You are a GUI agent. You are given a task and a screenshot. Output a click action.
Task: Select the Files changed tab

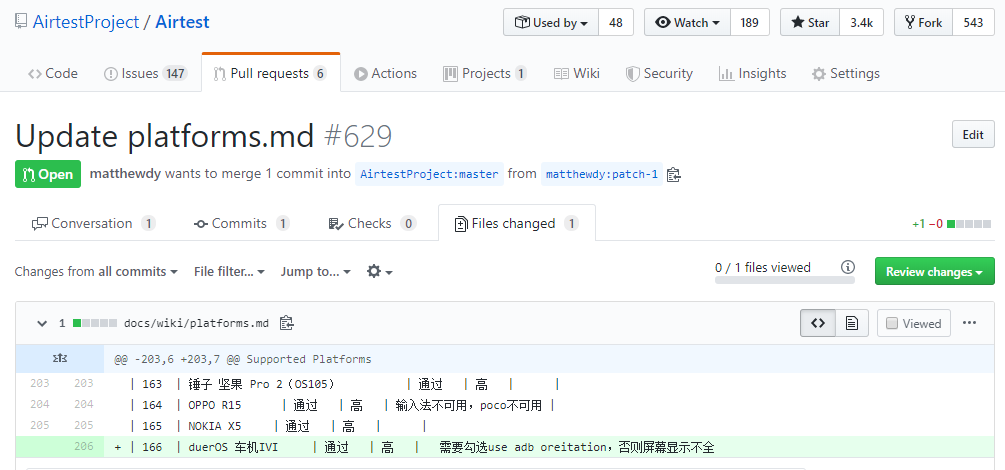517,224
